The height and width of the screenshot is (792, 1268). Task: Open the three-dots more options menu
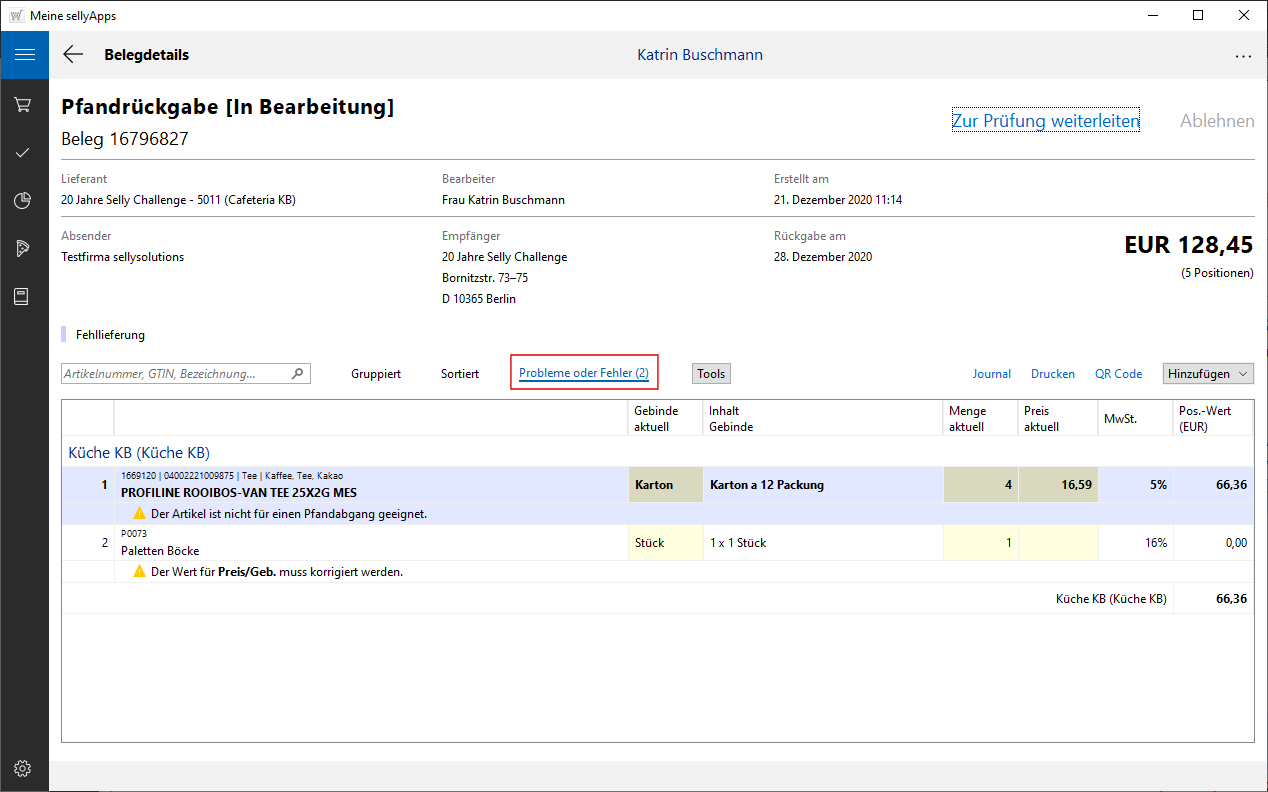tap(1243, 56)
